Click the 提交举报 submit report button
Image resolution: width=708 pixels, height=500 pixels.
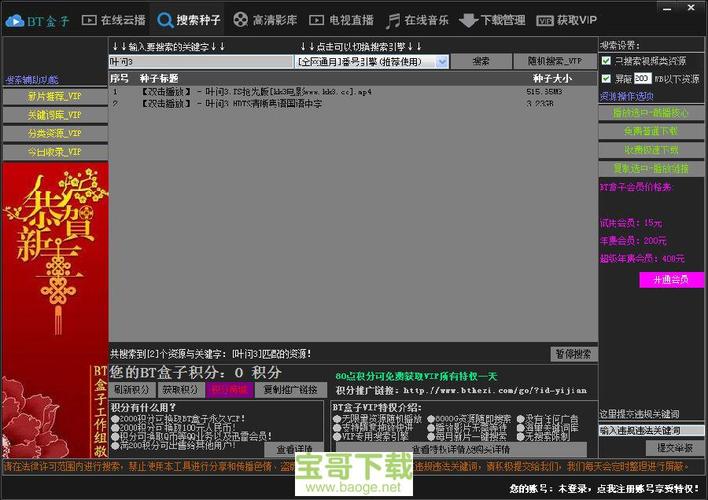(675, 448)
